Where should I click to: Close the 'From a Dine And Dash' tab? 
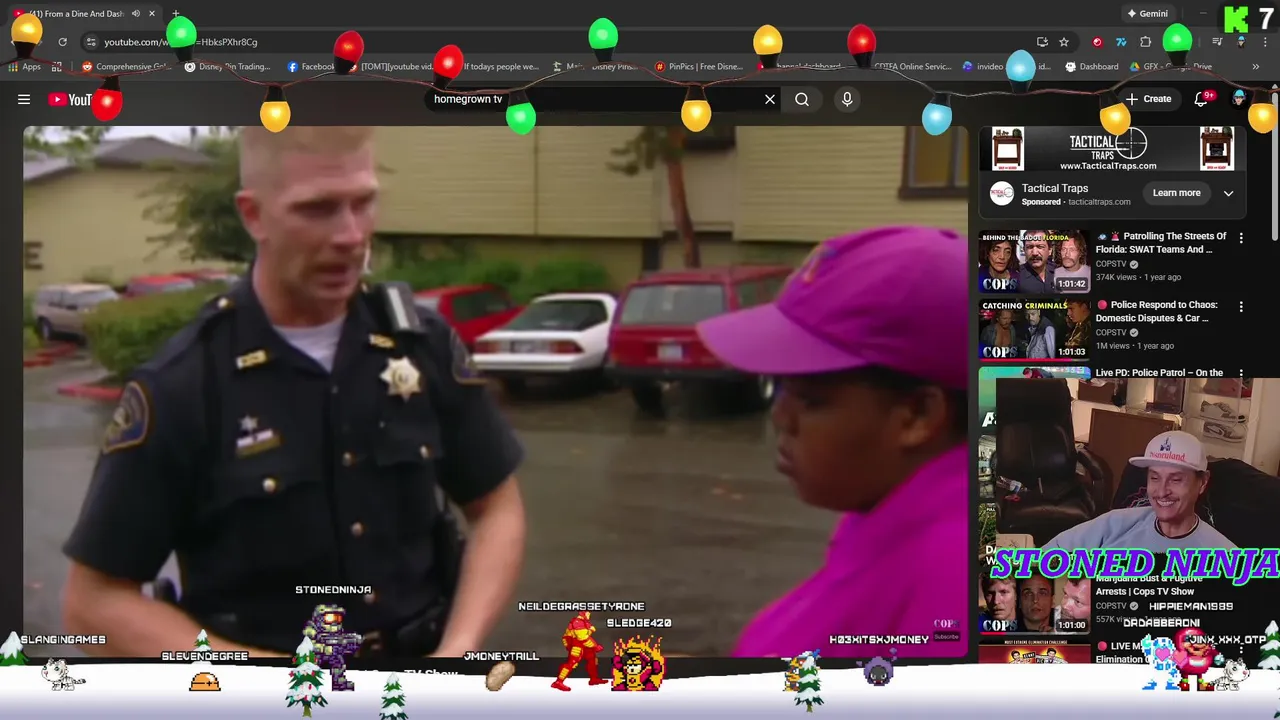pyautogui.click(x=152, y=14)
